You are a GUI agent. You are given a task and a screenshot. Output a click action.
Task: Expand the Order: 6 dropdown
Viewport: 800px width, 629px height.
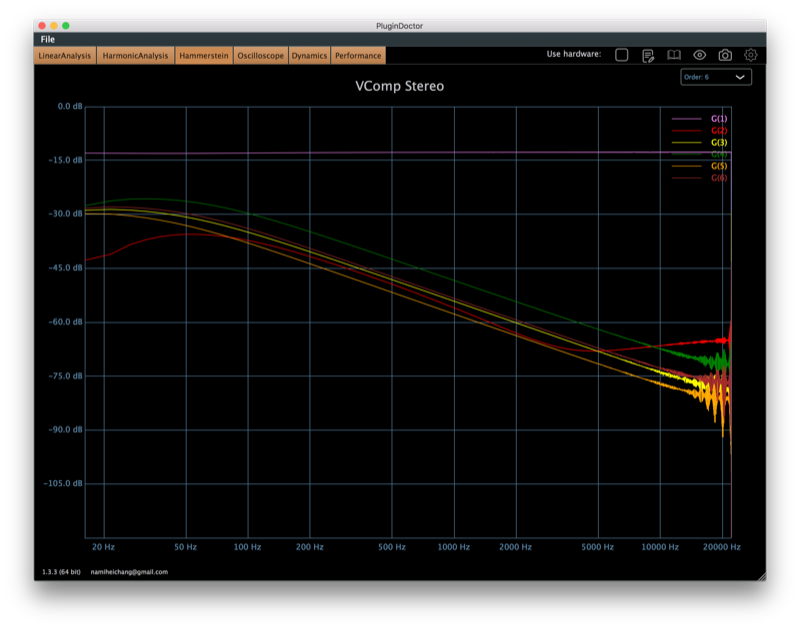tap(716, 77)
